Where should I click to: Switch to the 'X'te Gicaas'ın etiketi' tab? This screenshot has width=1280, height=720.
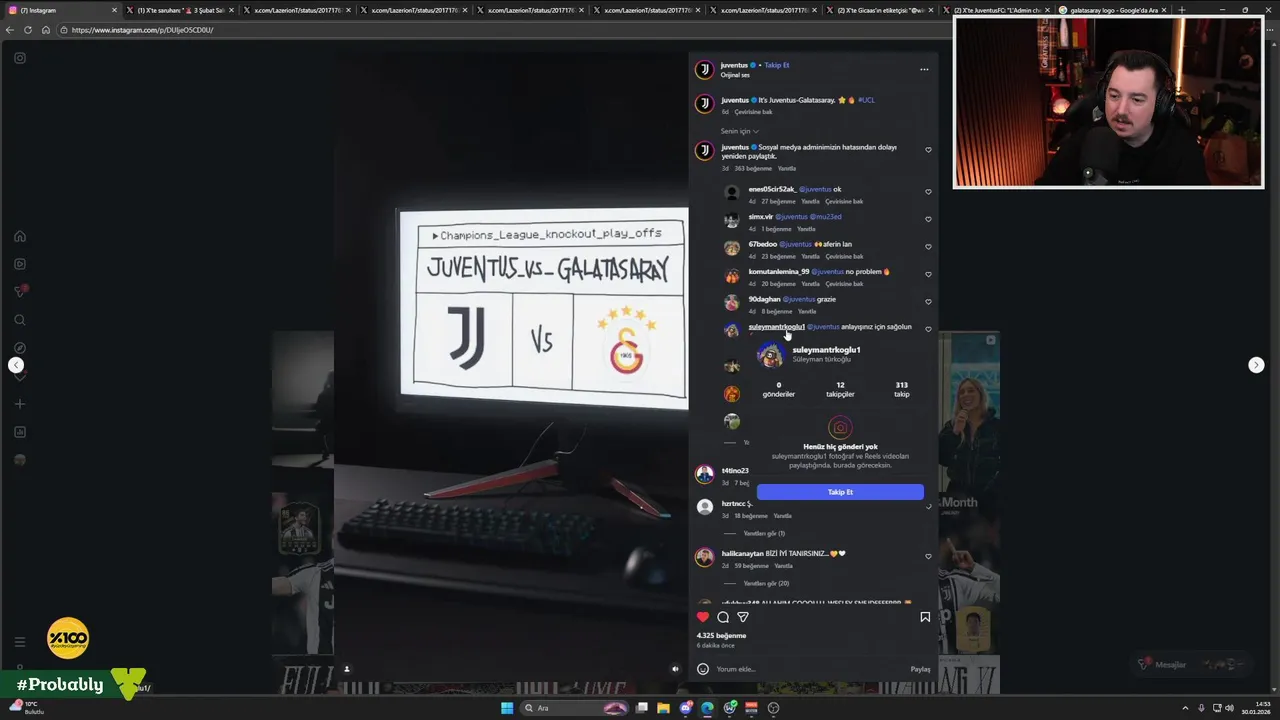click(x=880, y=10)
